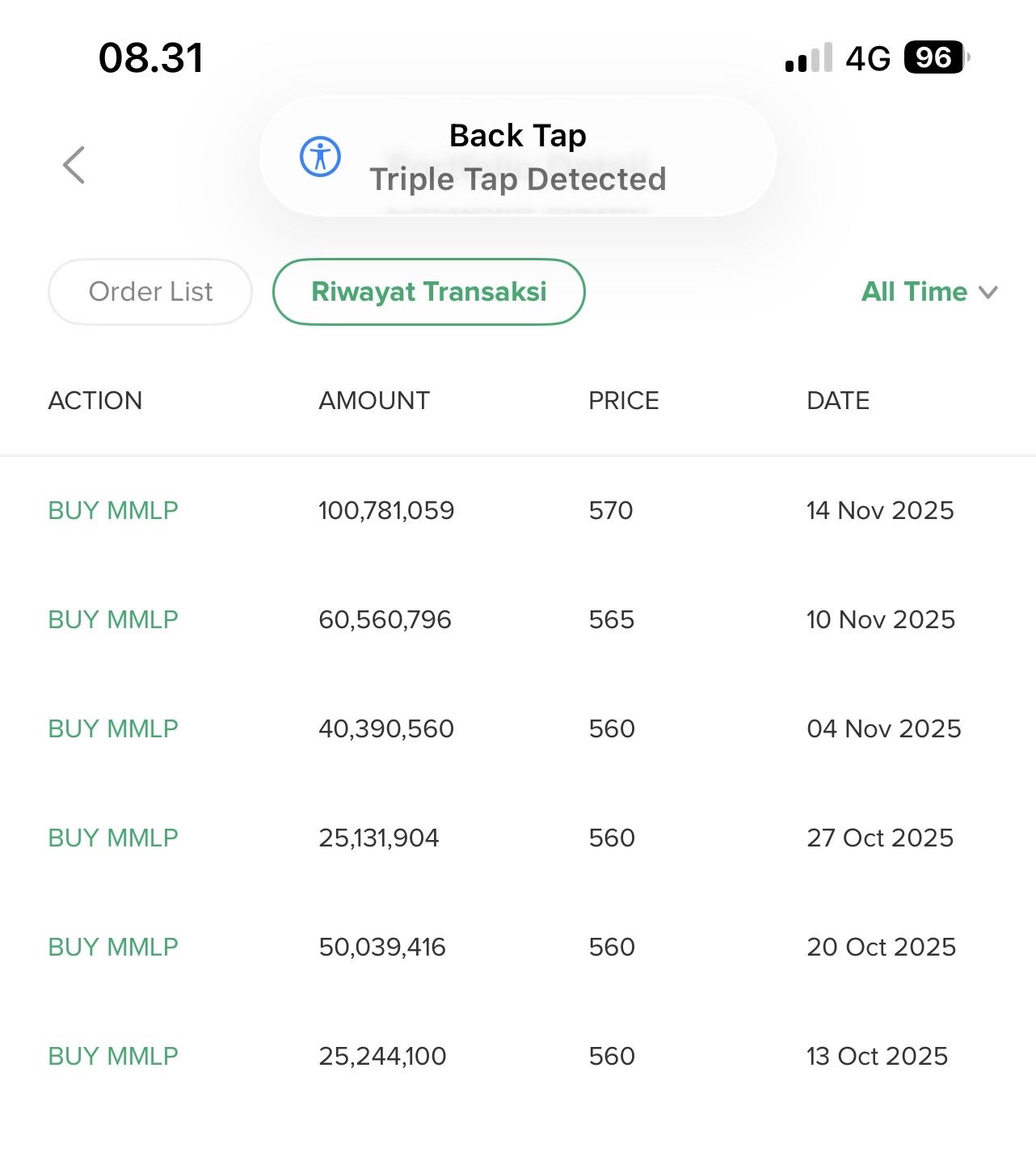Tap the battery level indicator
This screenshot has width=1036, height=1165.
(935, 57)
